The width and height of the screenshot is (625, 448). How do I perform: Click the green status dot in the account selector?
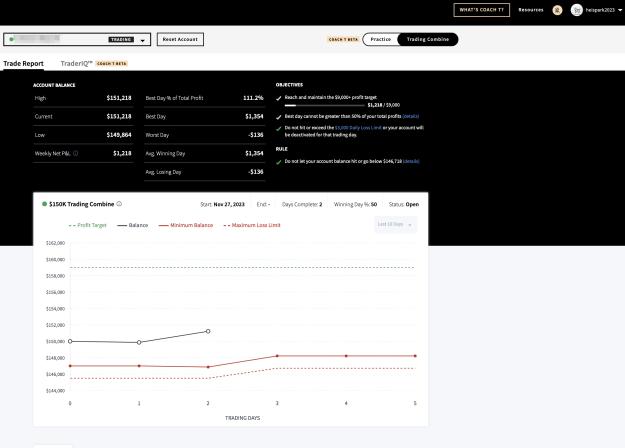point(12,39)
